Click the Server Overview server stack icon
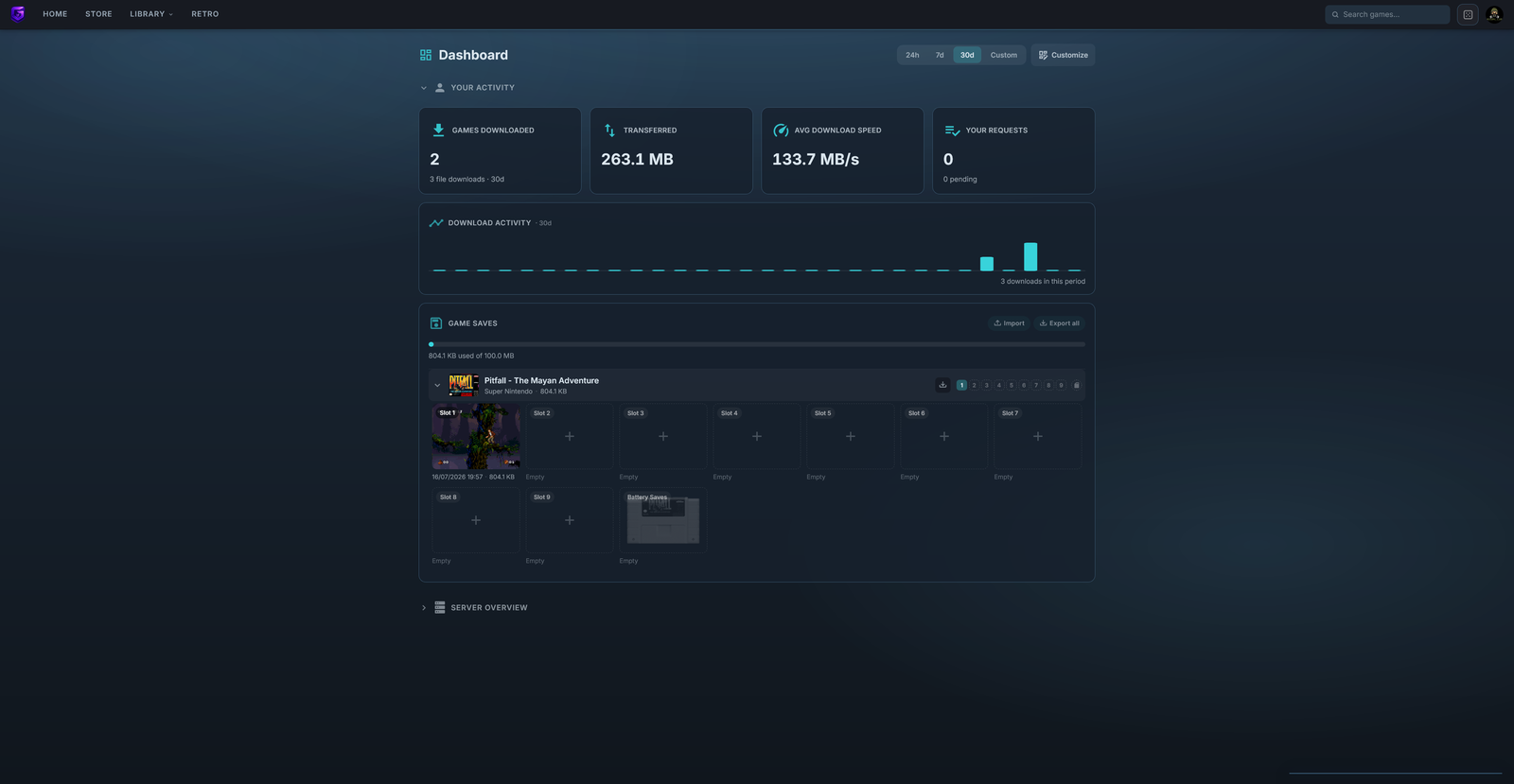1514x784 pixels. pos(440,607)
